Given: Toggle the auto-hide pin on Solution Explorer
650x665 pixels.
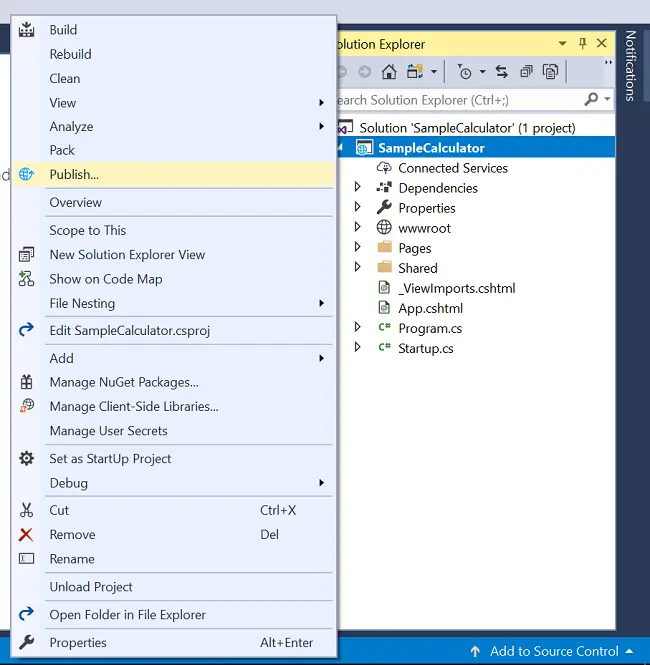Looking at the screenshot, I should coord(583,43).
